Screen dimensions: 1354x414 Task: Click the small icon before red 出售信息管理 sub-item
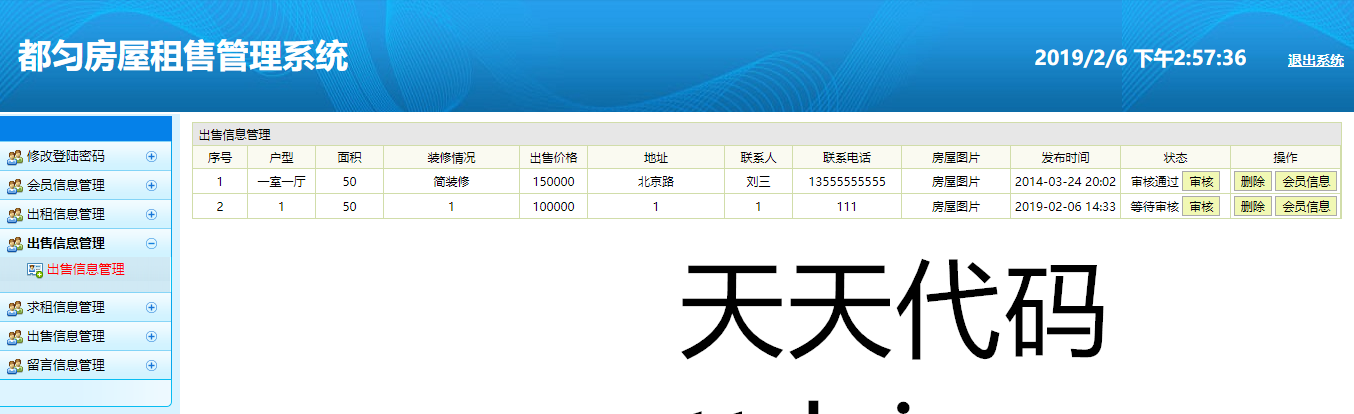pyautogui.click(x=35, y=270)
